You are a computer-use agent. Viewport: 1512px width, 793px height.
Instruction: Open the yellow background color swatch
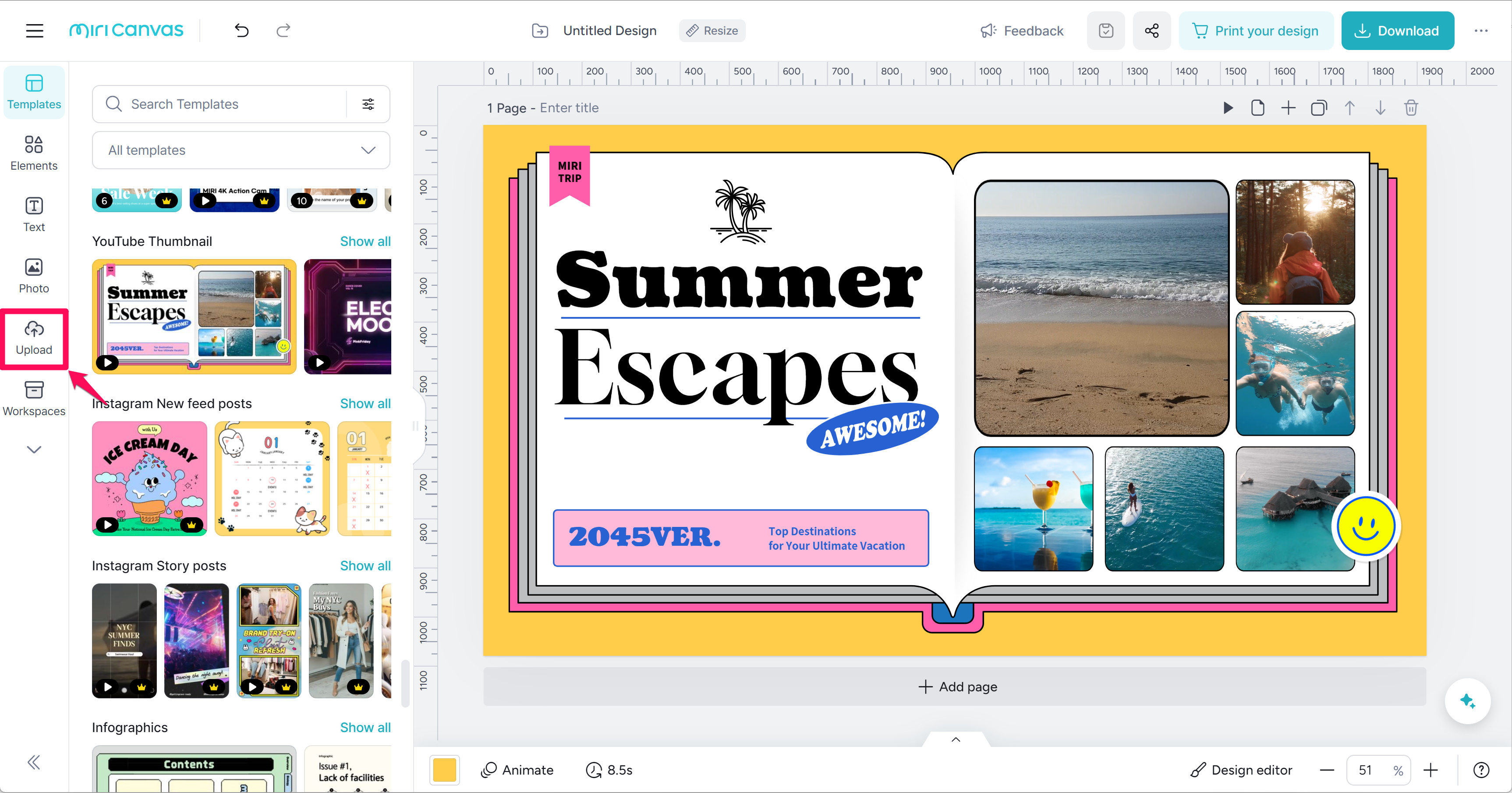click(x=444, y=770)
